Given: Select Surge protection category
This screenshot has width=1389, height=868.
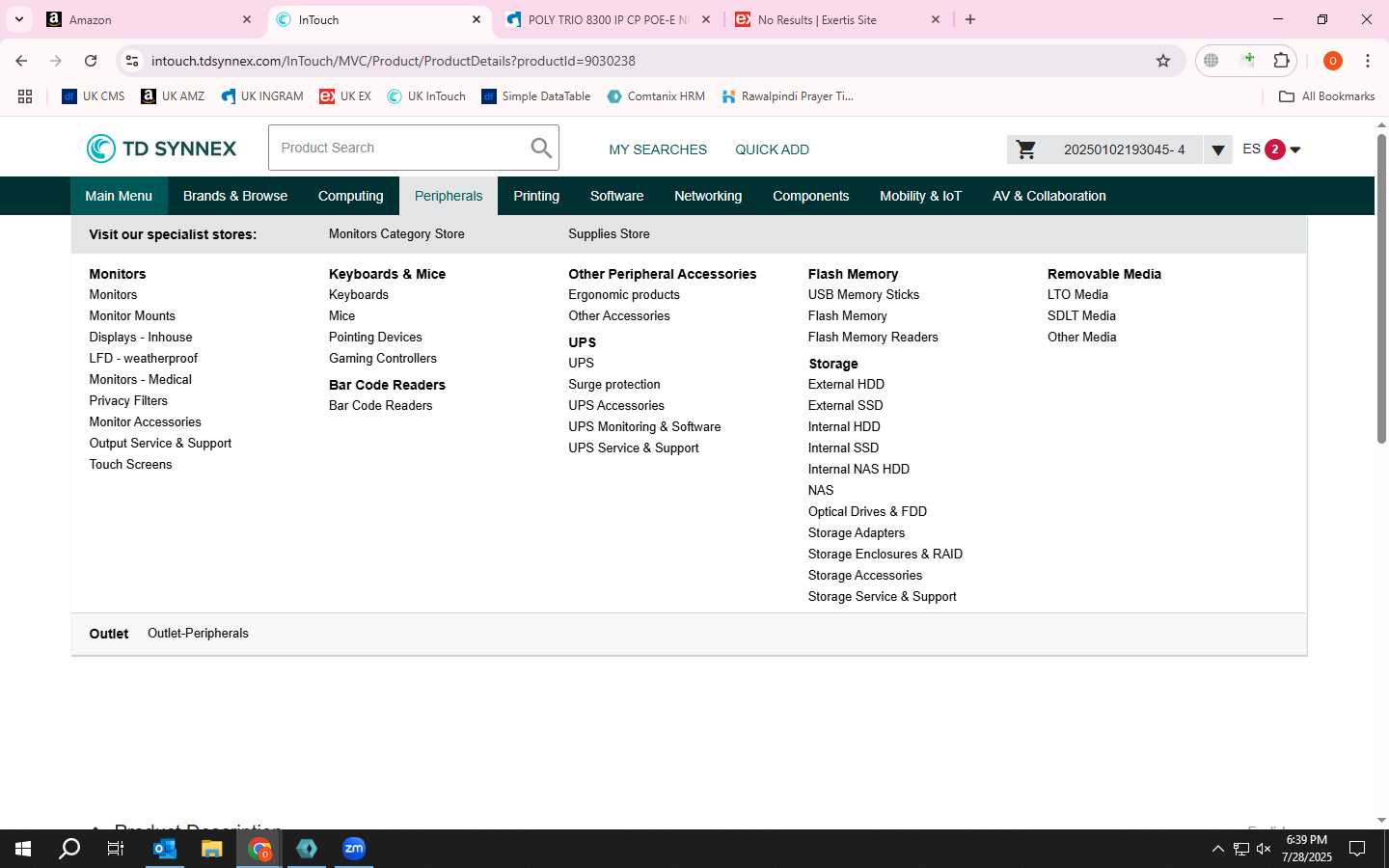Looking at the screenshot, I should point(614,385).
